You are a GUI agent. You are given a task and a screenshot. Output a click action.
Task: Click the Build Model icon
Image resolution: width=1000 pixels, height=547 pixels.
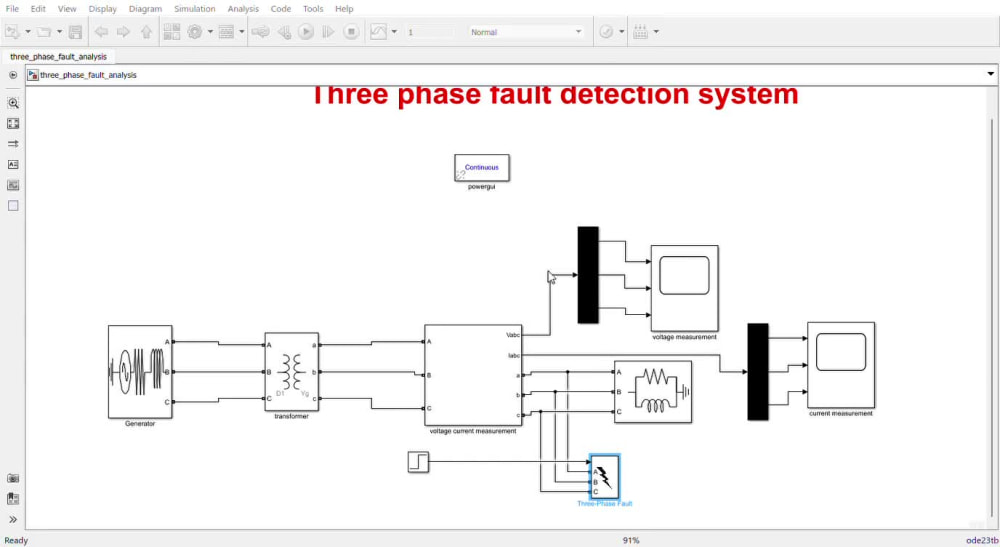click(x=641, y=32)
